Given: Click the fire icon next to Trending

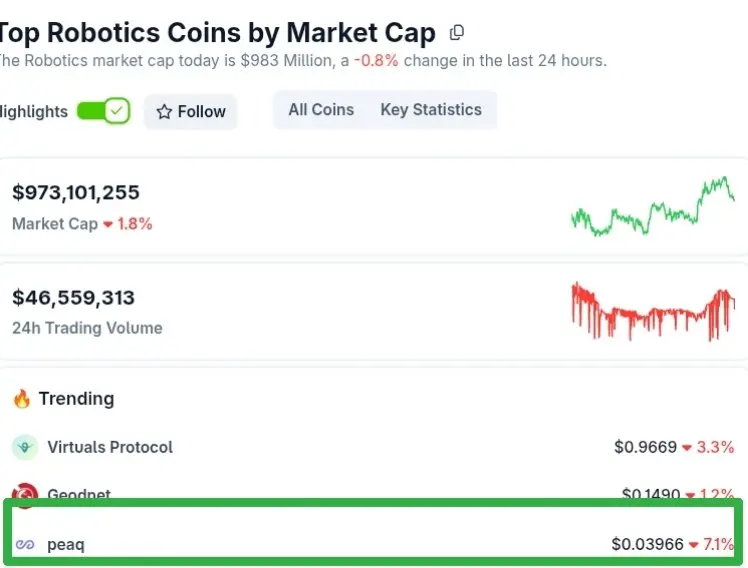Looking at the screenshot, I should 22,399.
